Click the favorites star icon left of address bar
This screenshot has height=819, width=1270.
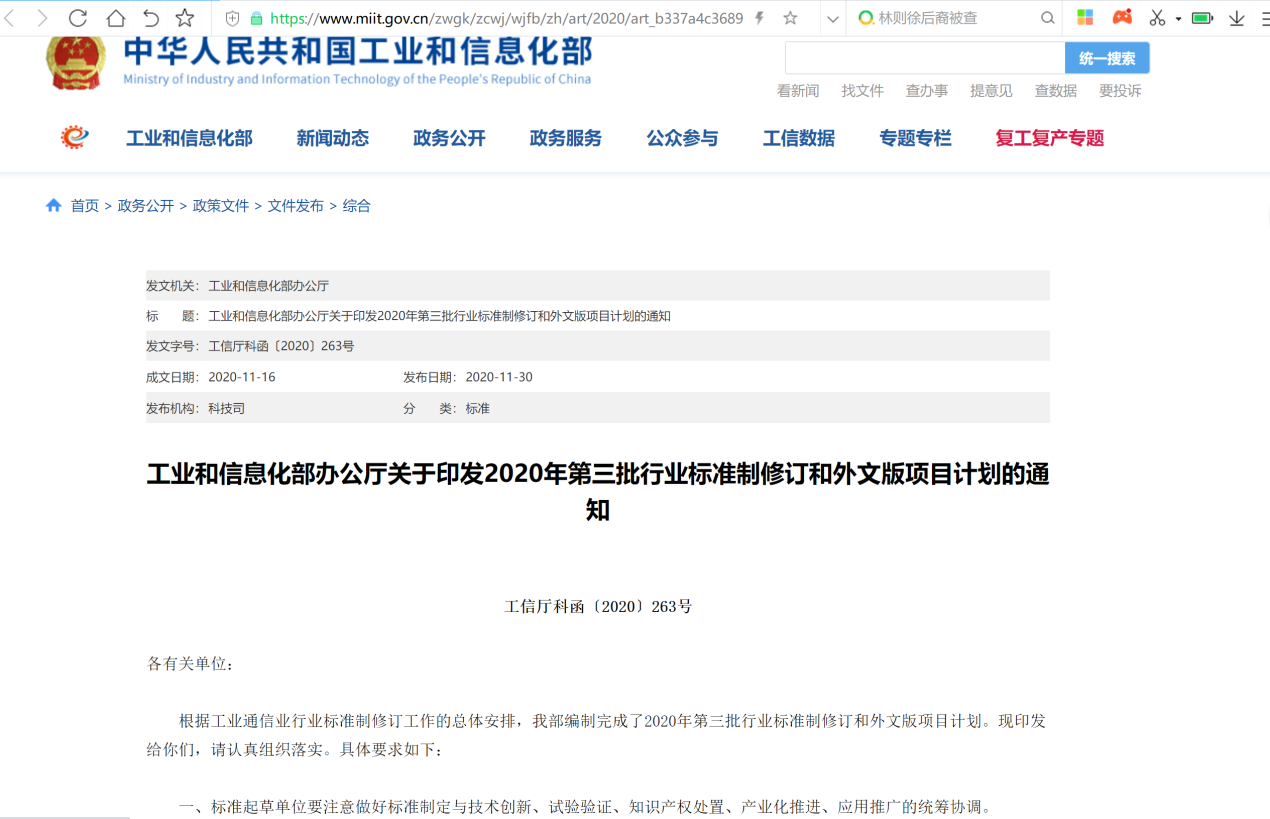[x=185, y=18]
